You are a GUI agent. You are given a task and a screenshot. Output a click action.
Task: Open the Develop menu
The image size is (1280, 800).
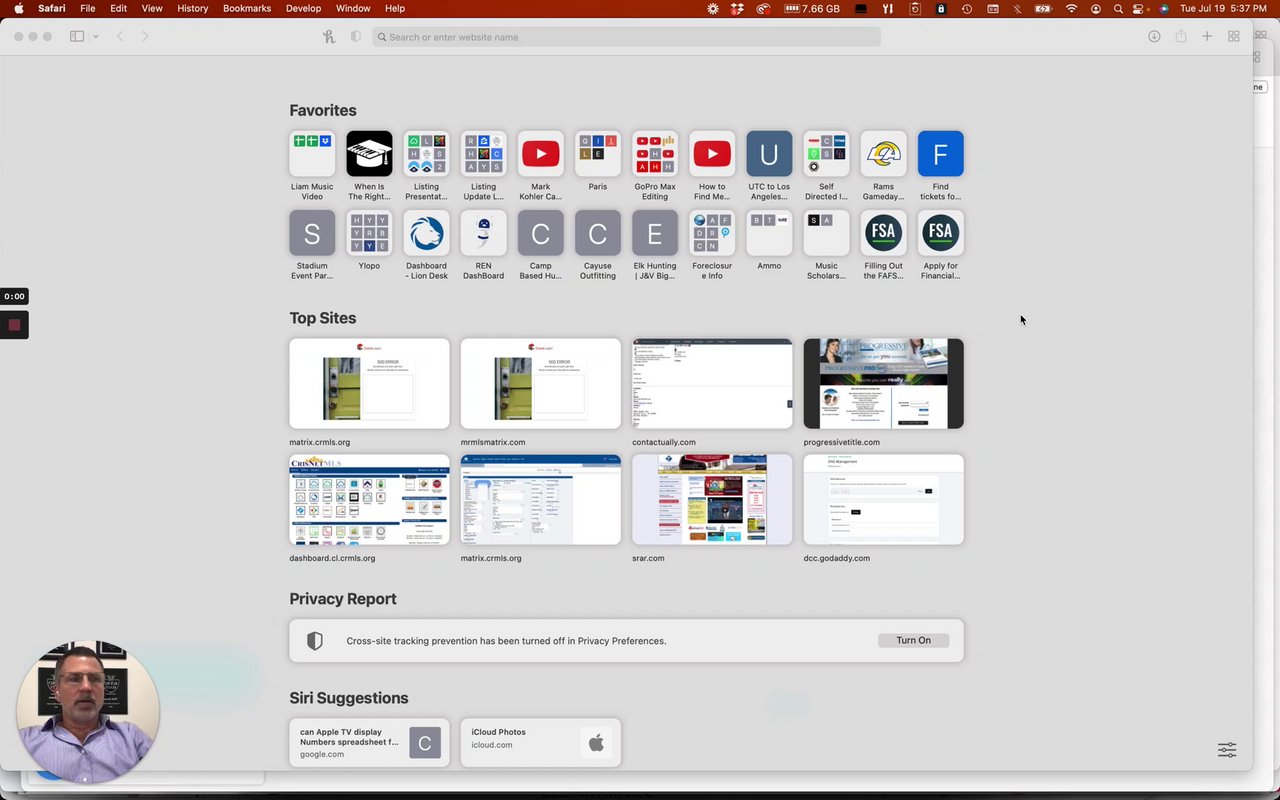click(303, 8)
